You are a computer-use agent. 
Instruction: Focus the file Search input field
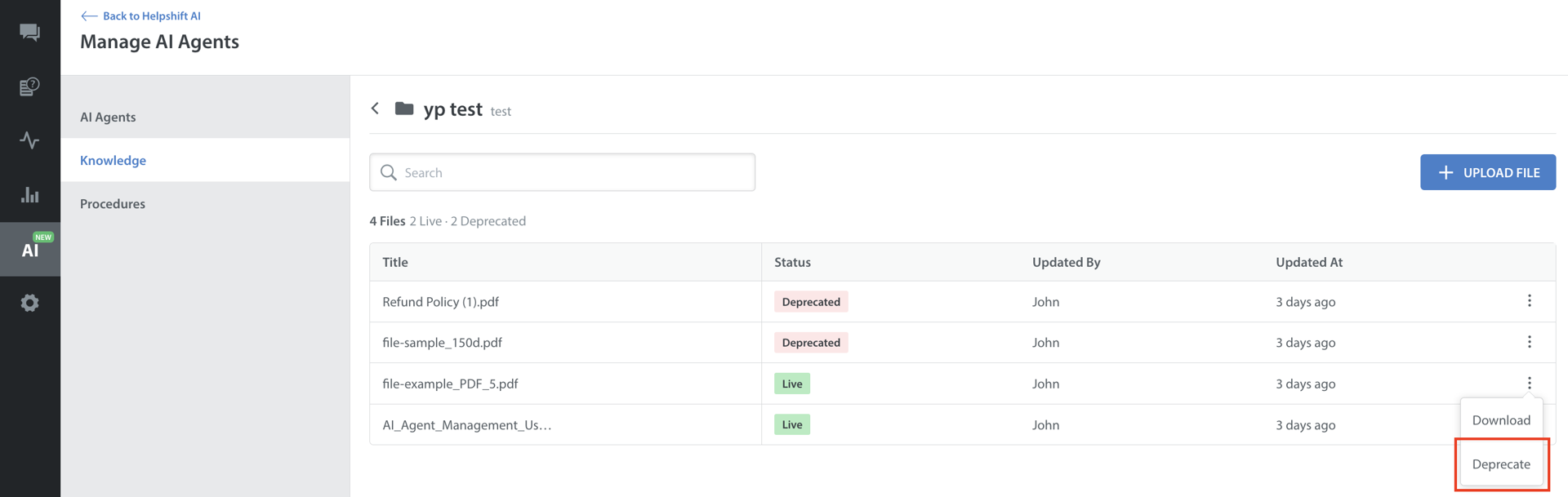[572, 173]
